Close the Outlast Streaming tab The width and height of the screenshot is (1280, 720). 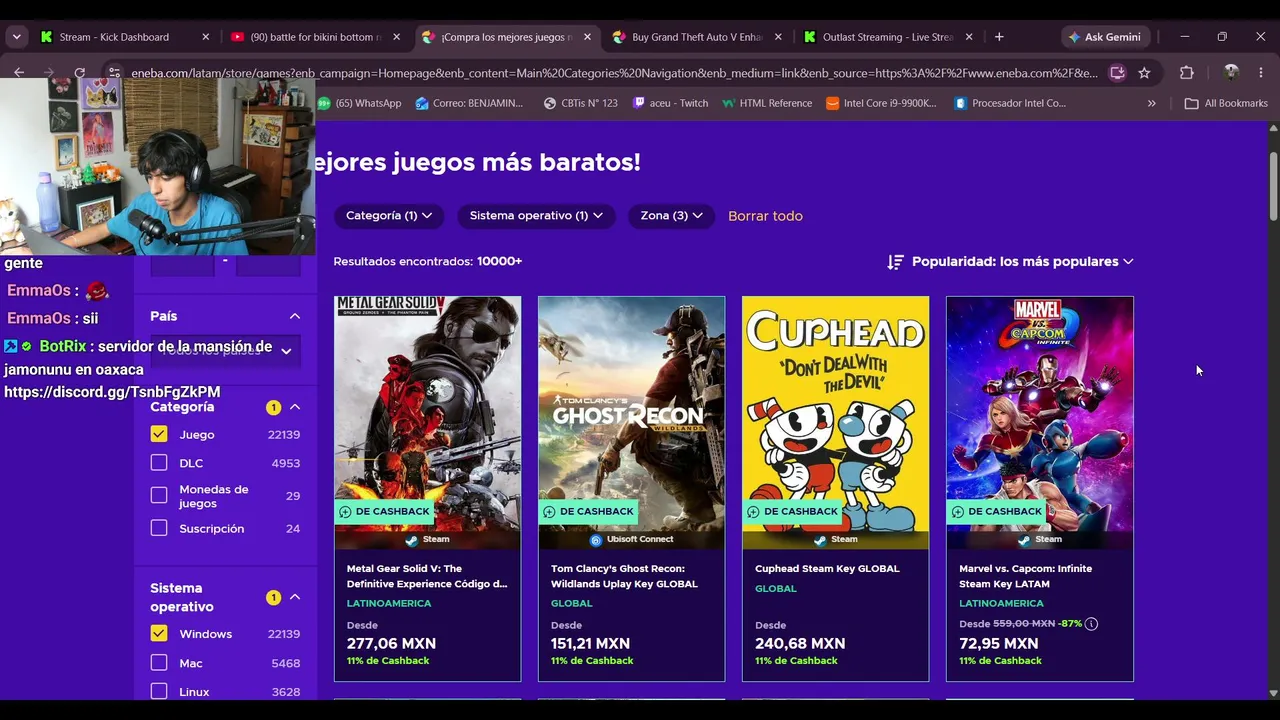coord(968,37)
